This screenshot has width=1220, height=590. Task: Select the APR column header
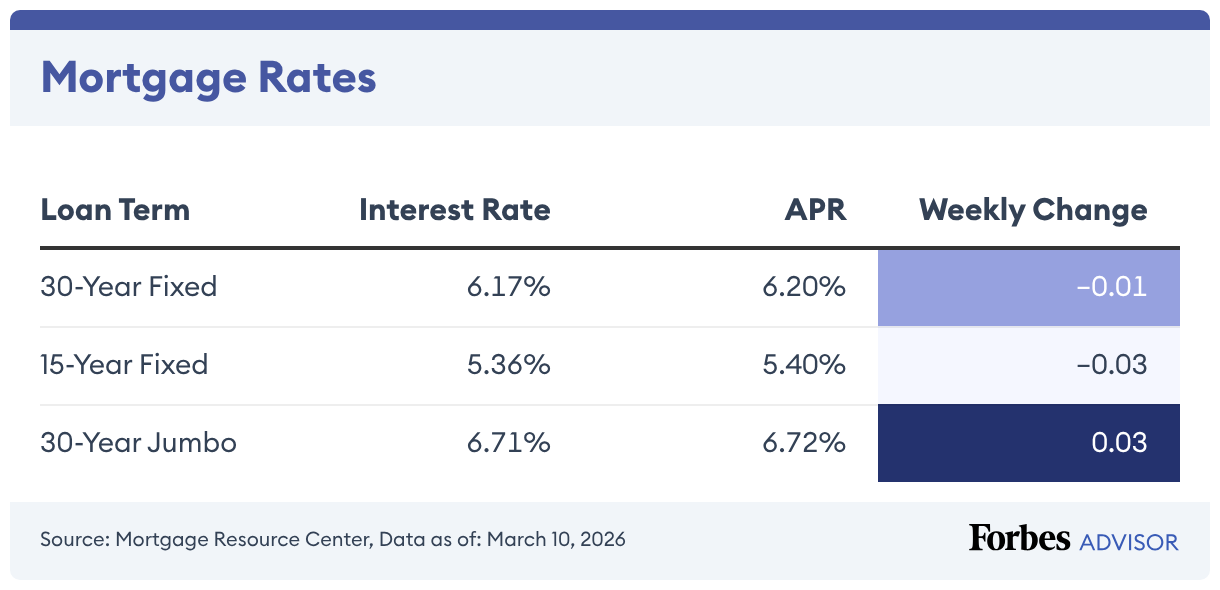815,210
